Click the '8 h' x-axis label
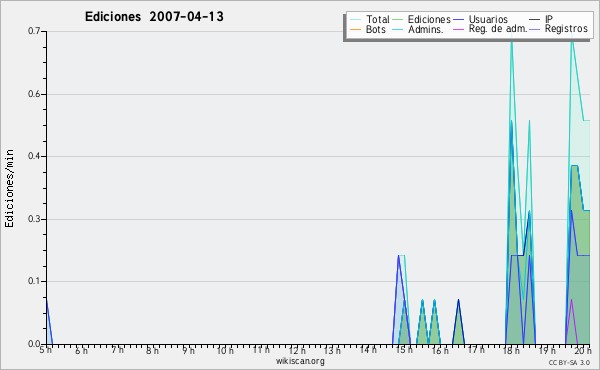This screenshot has width=600, height=370. 152,350
